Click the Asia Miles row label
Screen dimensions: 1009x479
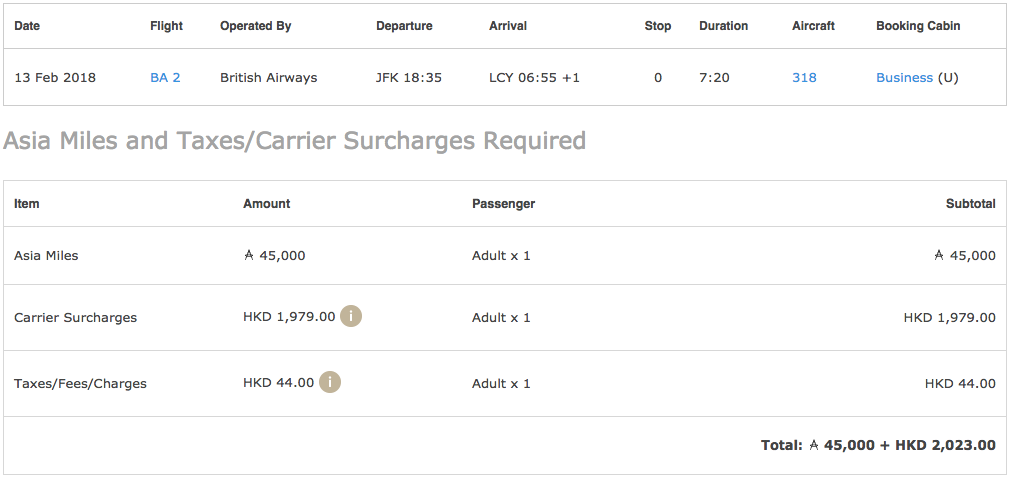[x=46, y=255]
